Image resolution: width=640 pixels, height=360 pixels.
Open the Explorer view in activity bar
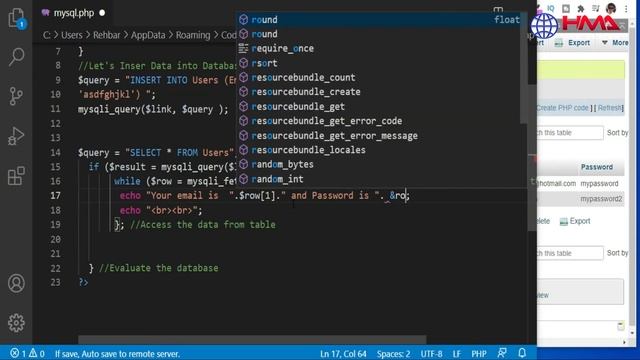[x=16, y=18]
